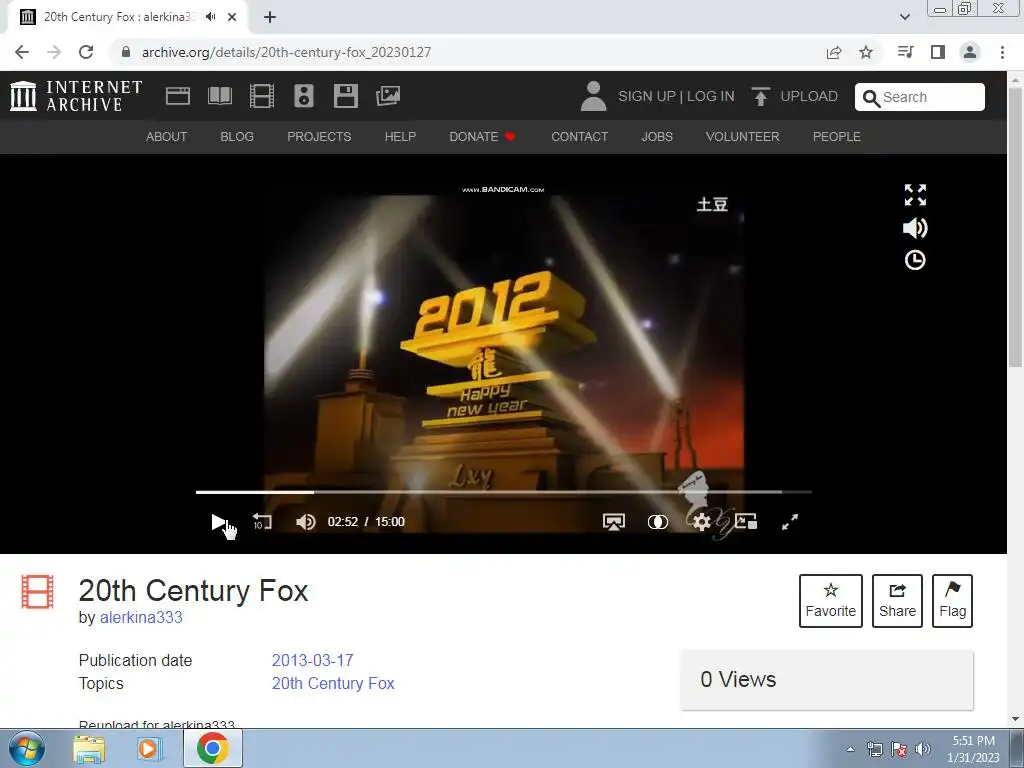The height and width of the screenshot is (768, 1024).
Task: Close the 20th Century Fox tab
Action: (232, 17)
